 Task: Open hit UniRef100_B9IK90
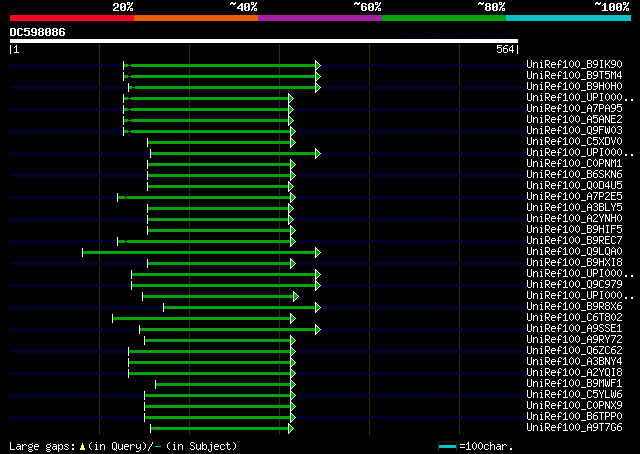coord(574,65)
